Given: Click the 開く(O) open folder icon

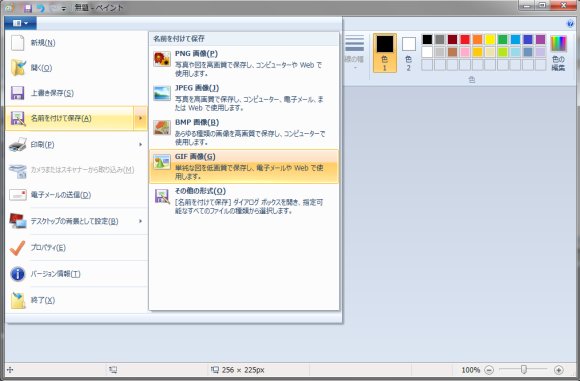Looking at the screenshot, I should coord(18,67).
